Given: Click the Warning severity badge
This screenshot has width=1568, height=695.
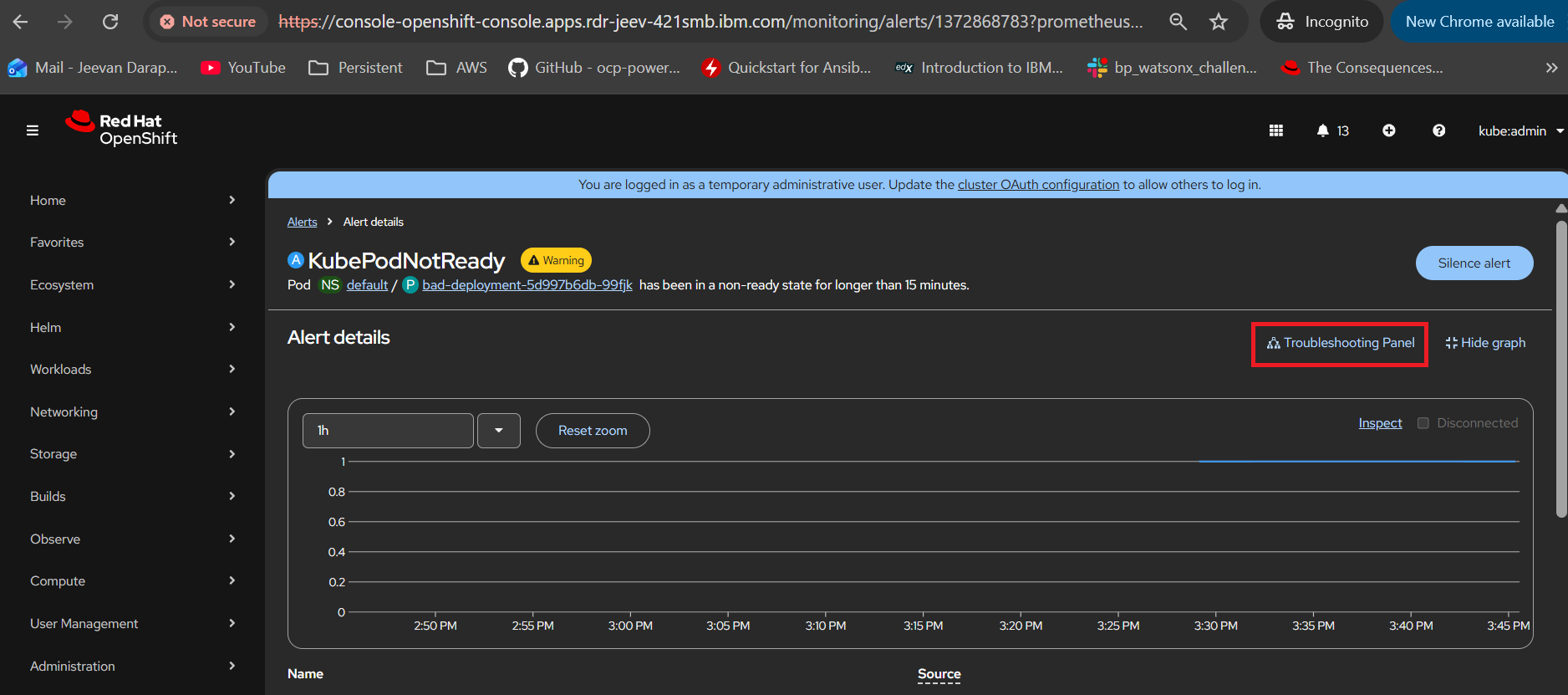Looking at the screenshot, I should 556,261.
